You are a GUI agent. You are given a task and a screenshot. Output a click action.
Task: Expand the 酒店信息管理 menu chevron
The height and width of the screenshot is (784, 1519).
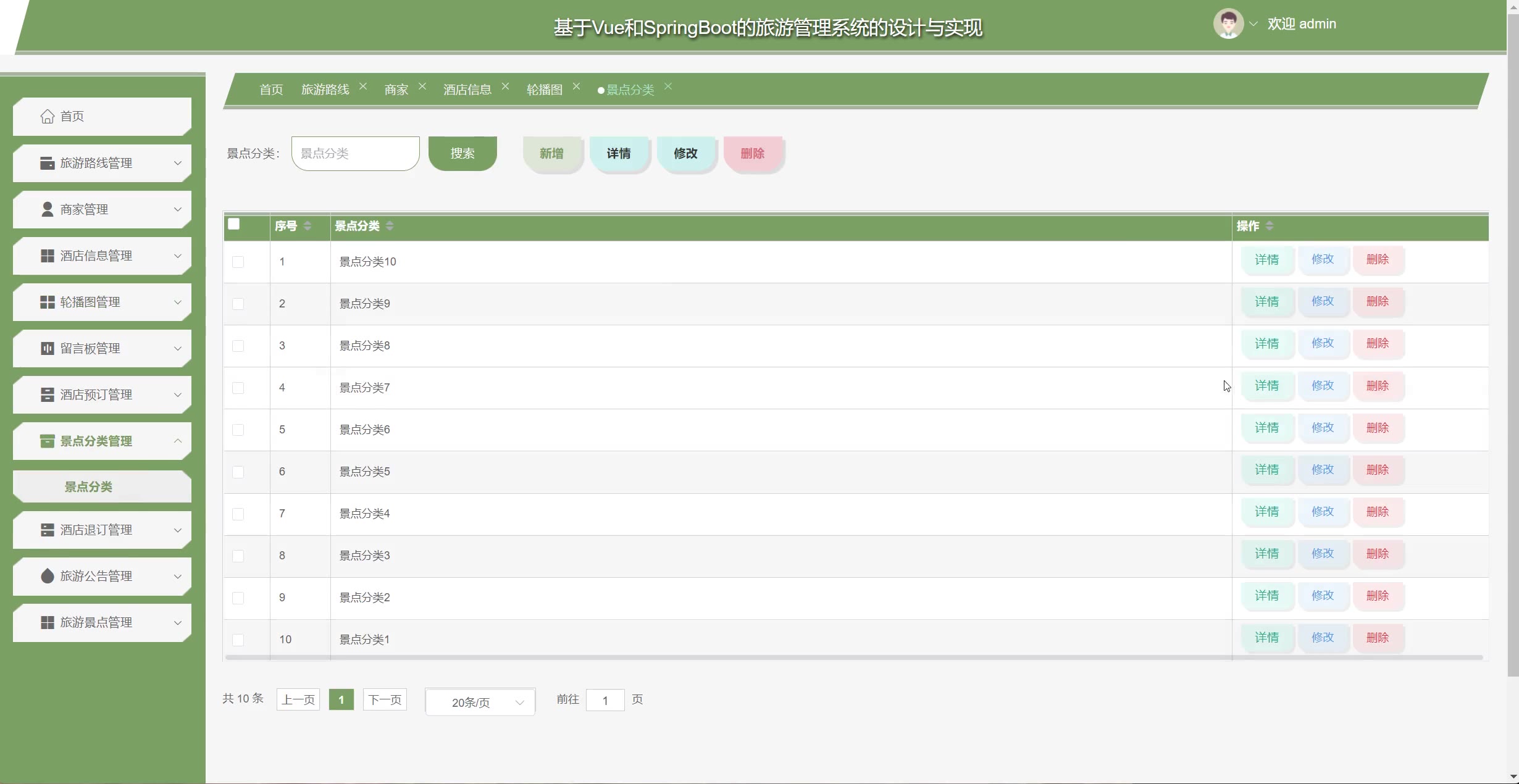(x=178, y=256)
